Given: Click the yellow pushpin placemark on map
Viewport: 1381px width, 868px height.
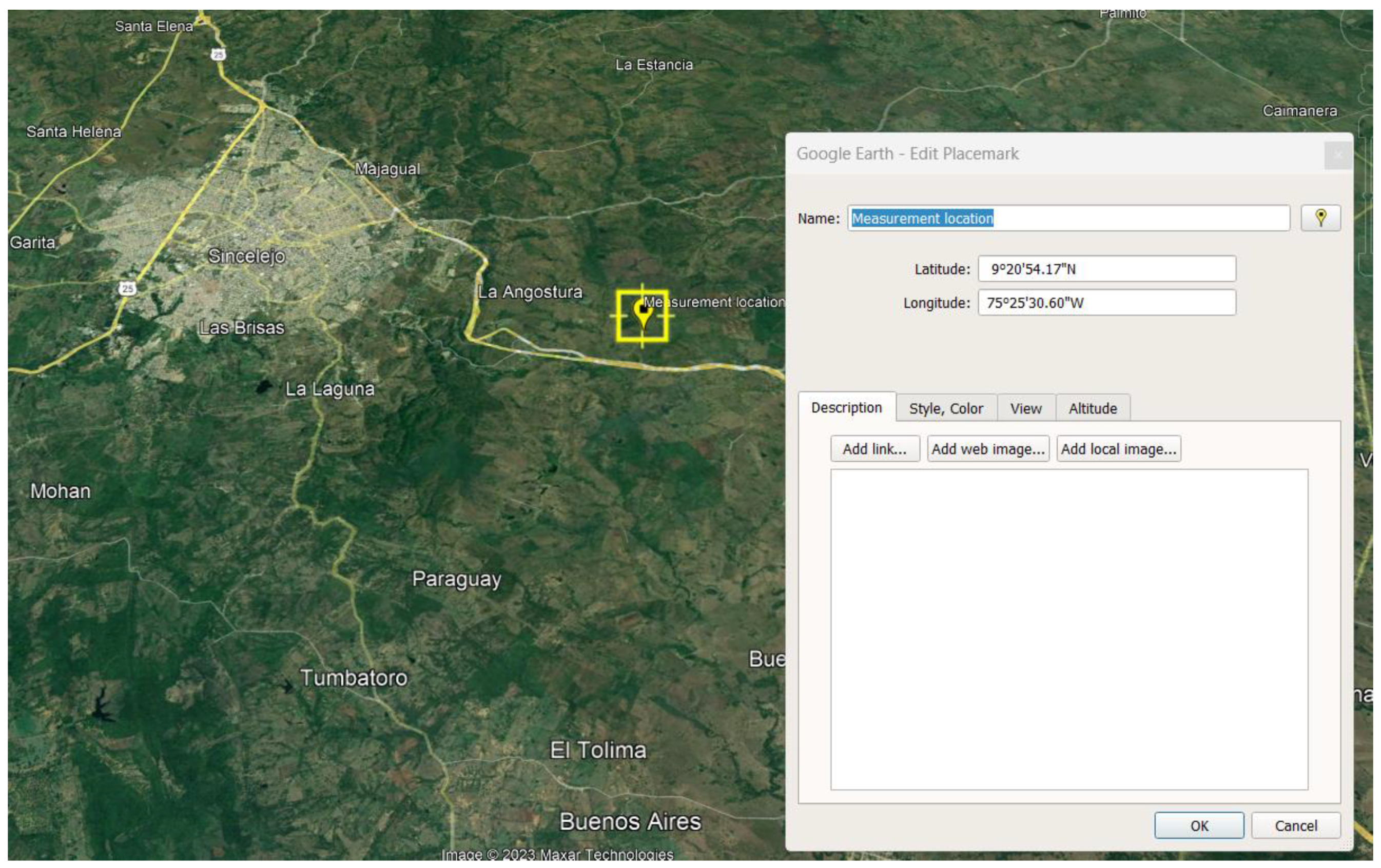Looking at the screenshot, I should [x=643, y=312].
